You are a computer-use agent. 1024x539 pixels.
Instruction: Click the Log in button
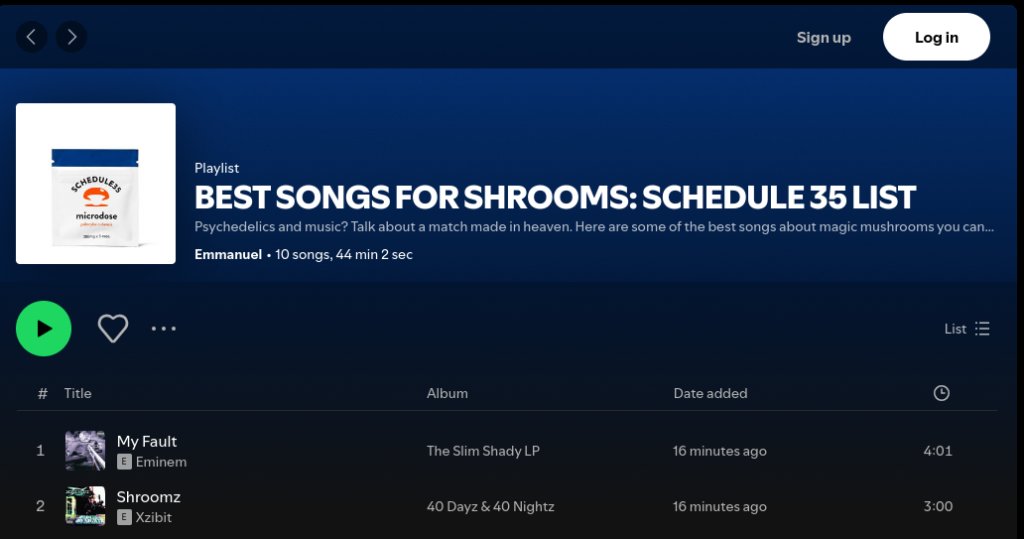[x=936, y=37]
